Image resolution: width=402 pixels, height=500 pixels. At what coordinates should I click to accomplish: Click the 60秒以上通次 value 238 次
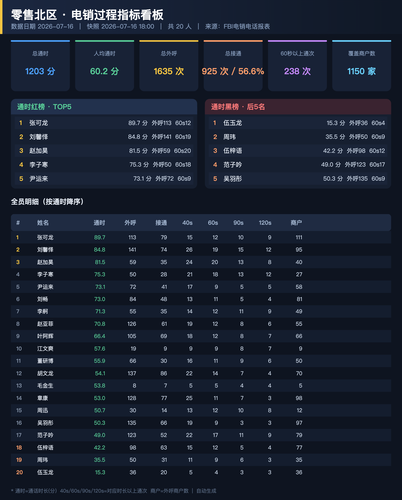297,71
